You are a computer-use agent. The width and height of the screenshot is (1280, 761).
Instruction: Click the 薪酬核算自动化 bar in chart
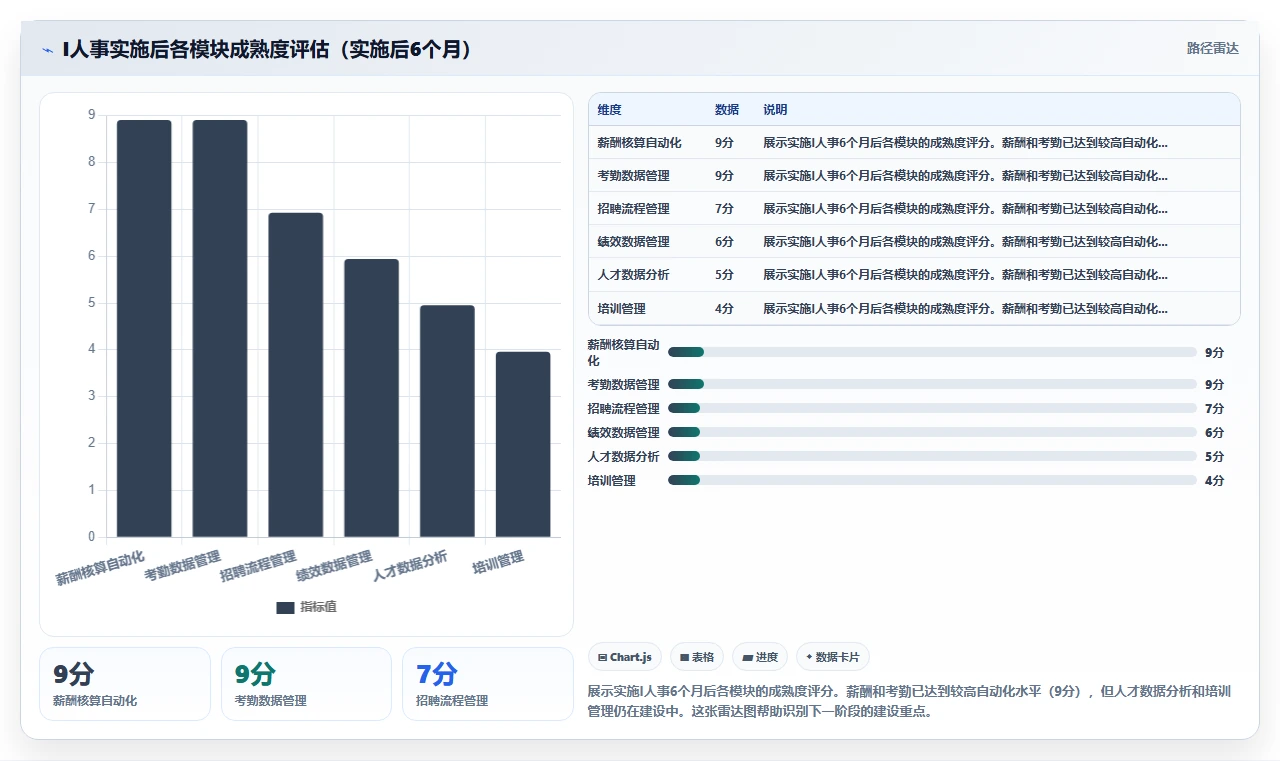click(x=144, y=328)
